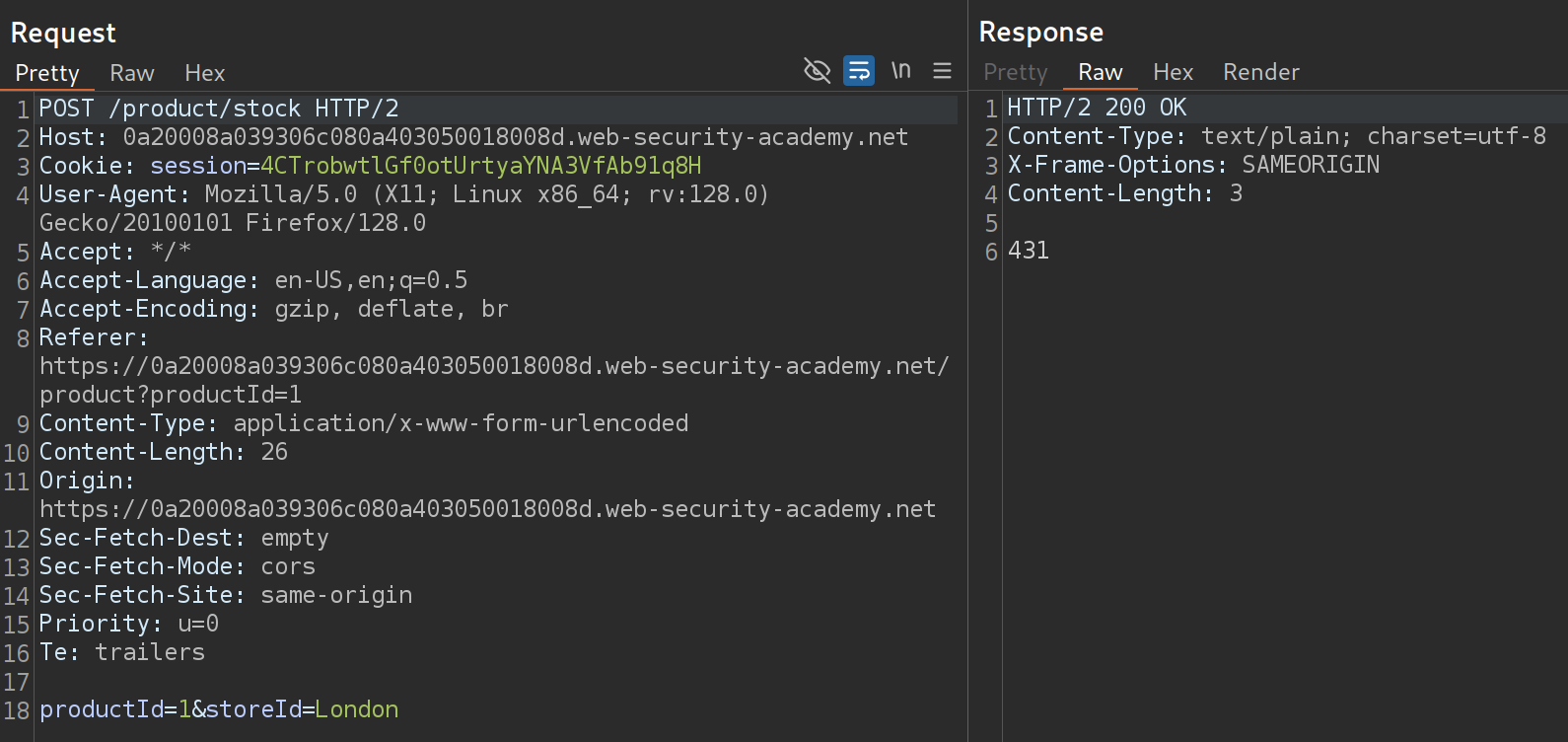This screenshot has width=1568, height=742.
Task: Toggle line wrapping icon in Request panel
Action: (x=859, y=71)
